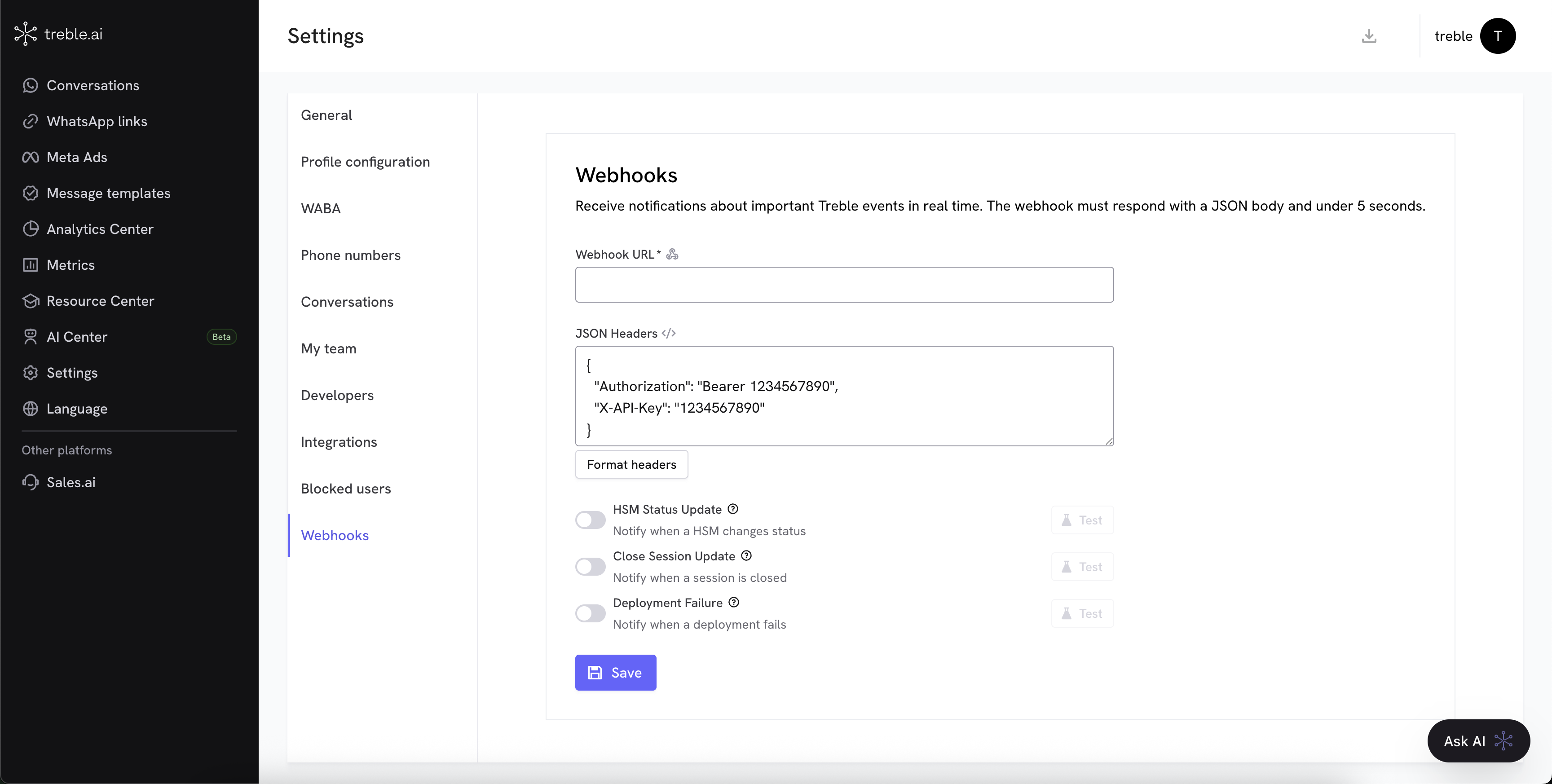Click the code icon beside JSON Headers

(x=668, y=333)
